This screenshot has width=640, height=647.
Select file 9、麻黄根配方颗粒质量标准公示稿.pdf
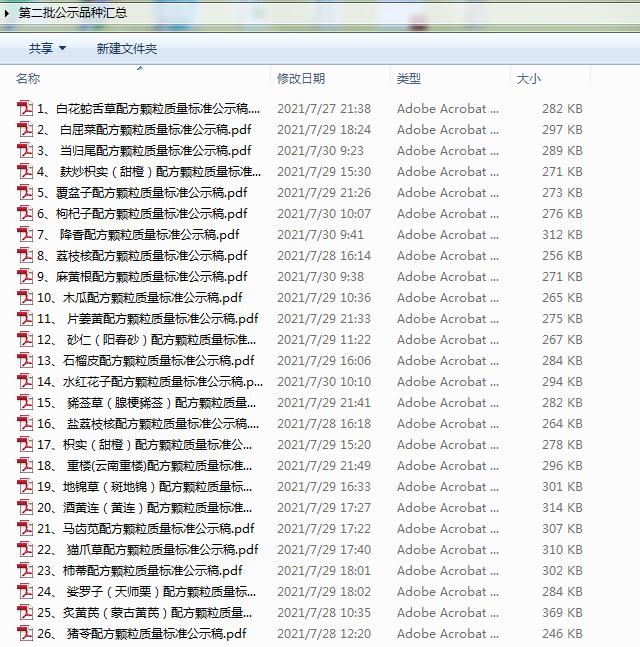click(x=142, y=276)
